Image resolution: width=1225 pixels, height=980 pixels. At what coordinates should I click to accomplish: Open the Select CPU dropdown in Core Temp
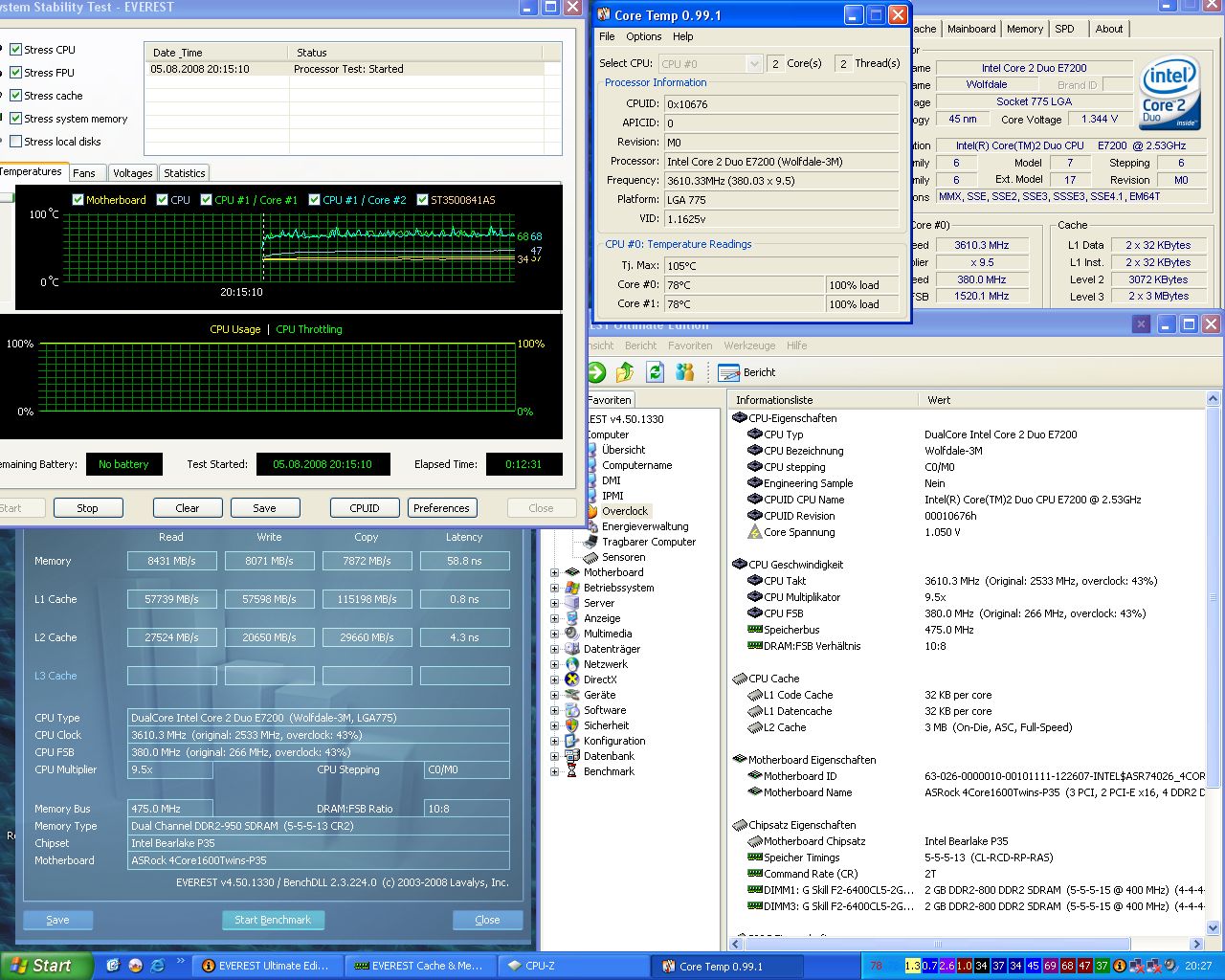(754, 64)
